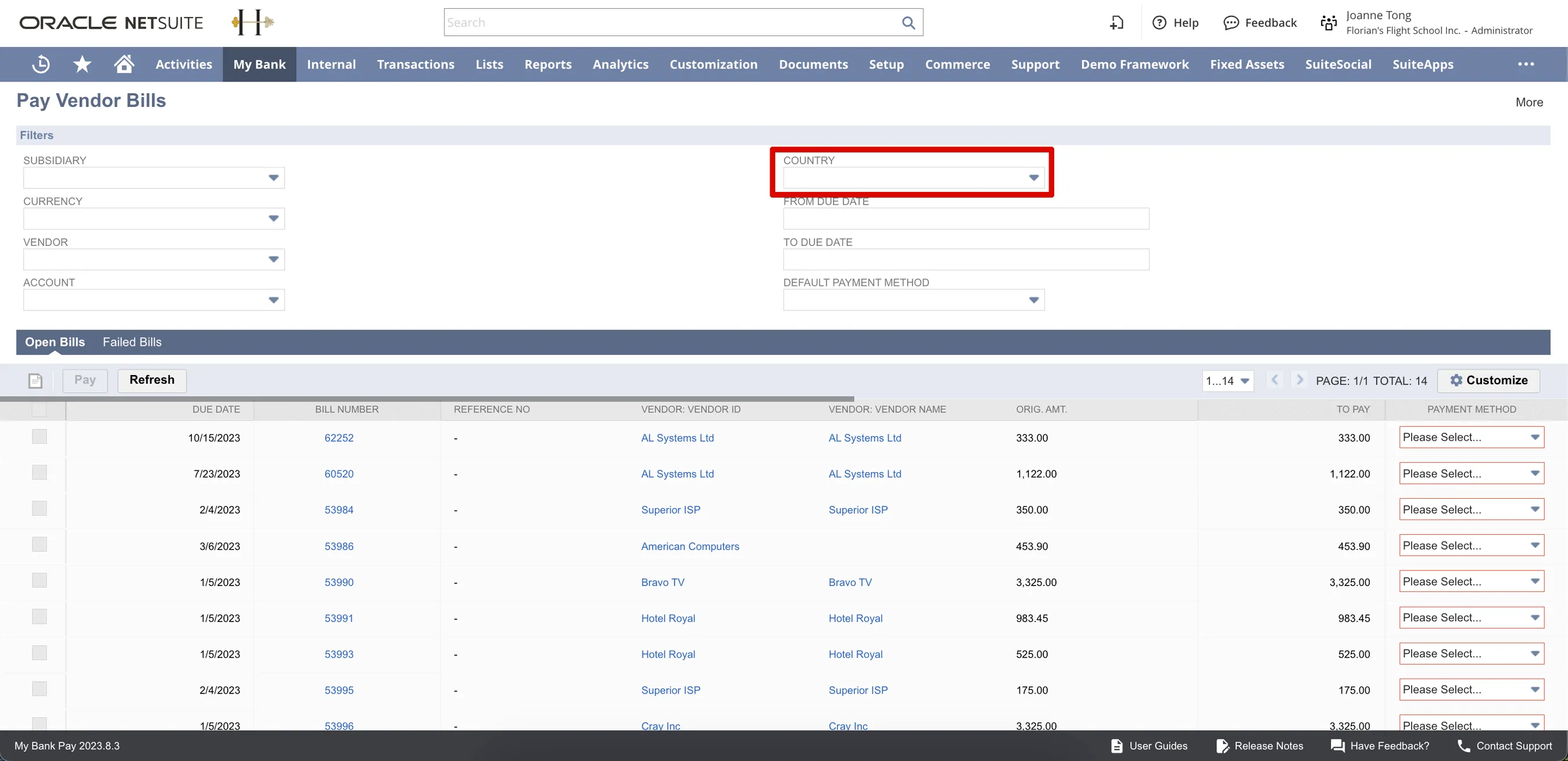Expand the Country filter dropdown
Viewport: 1568px width, 761px height.
(1033, 178)
